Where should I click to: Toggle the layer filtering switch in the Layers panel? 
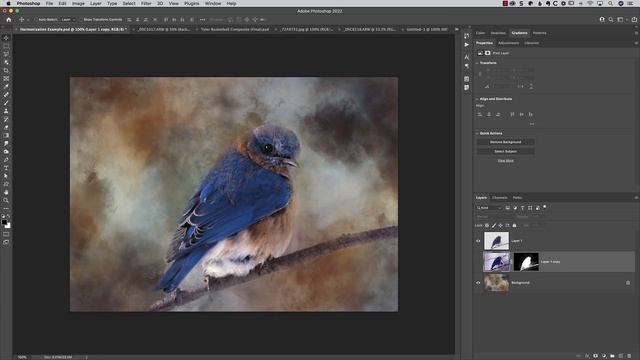[x=544, y=207]
